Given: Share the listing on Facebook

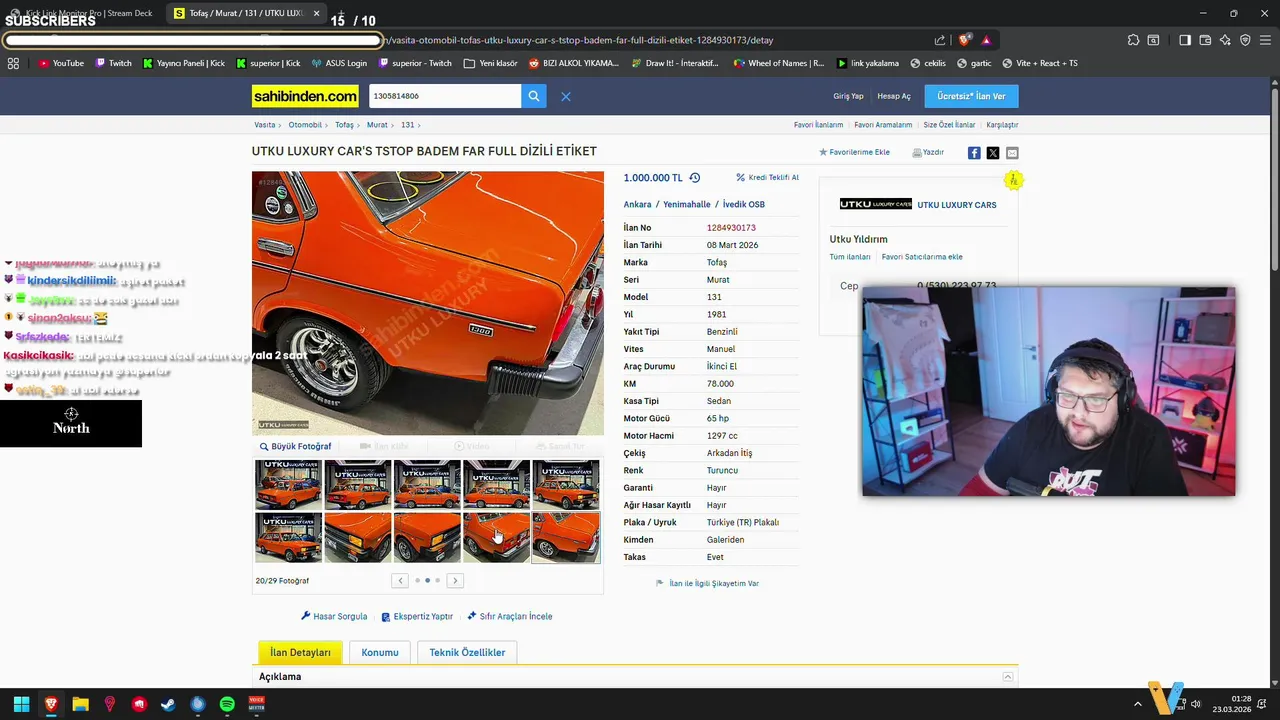Looking at the screenshot, I should point(974,153).
